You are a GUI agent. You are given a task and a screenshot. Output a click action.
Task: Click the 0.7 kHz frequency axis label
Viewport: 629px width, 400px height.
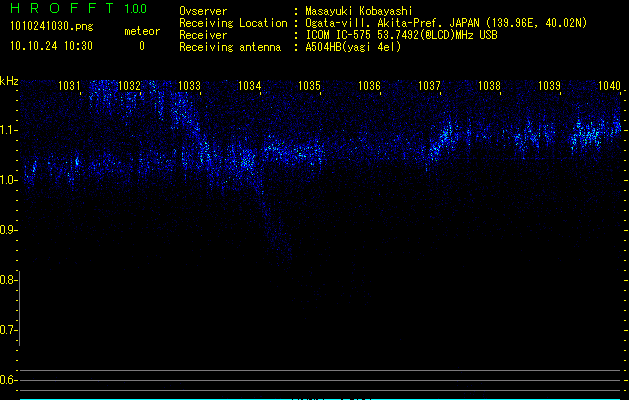pos(7,330)
